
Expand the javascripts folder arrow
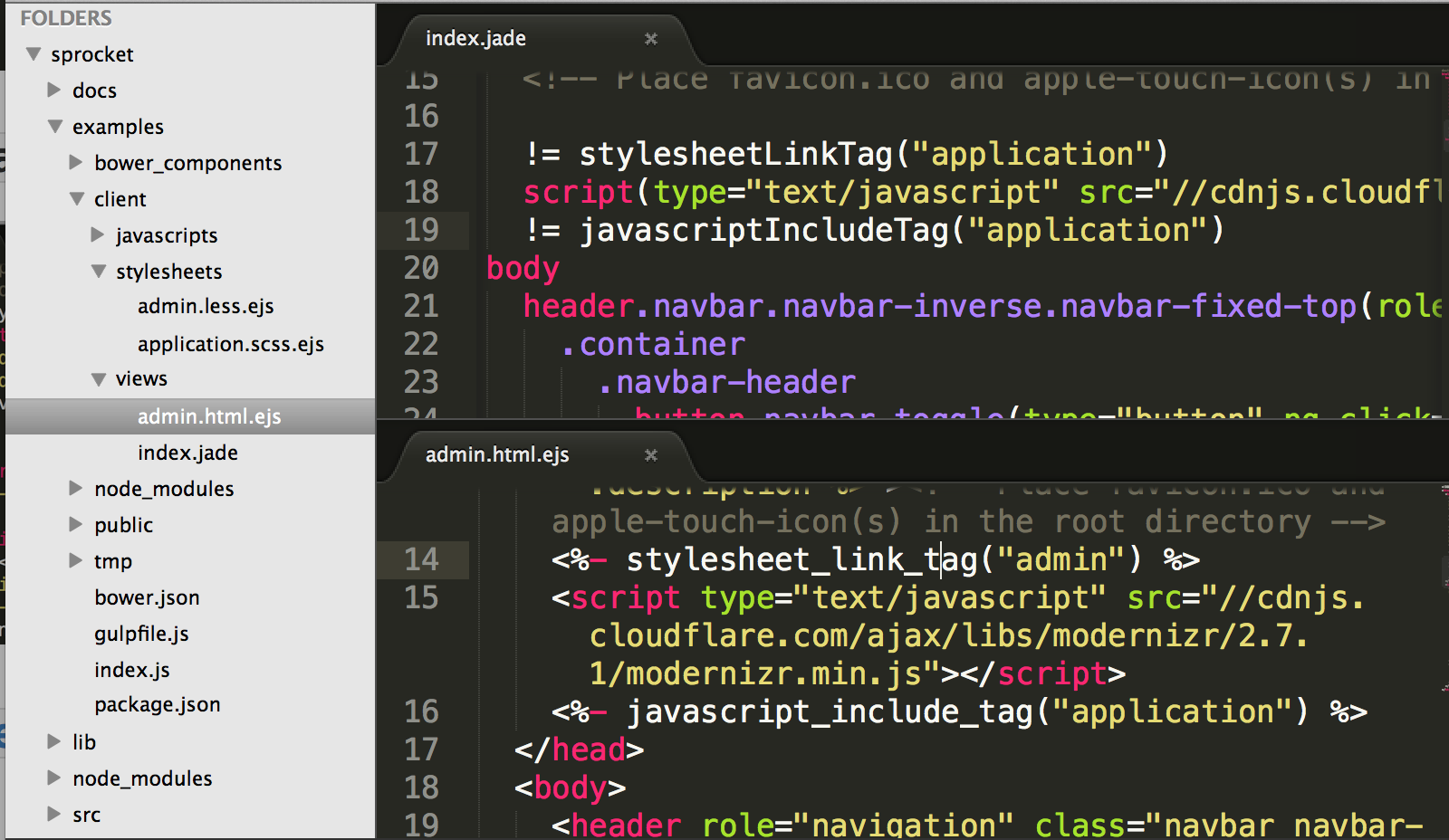coord(98,234)
